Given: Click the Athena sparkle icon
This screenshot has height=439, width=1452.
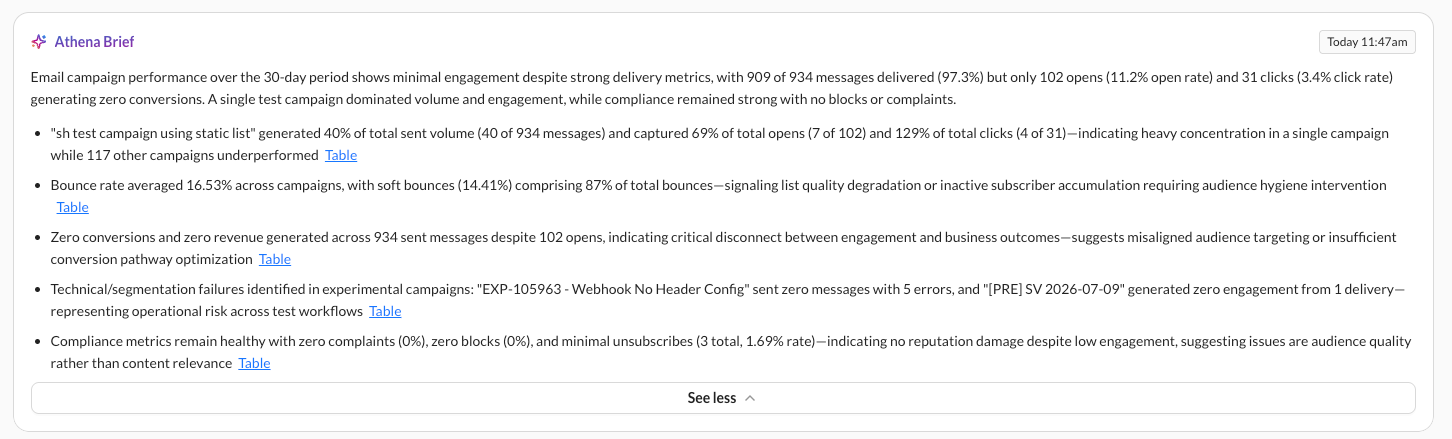Looking at the screenshot, I should [39, 42].
